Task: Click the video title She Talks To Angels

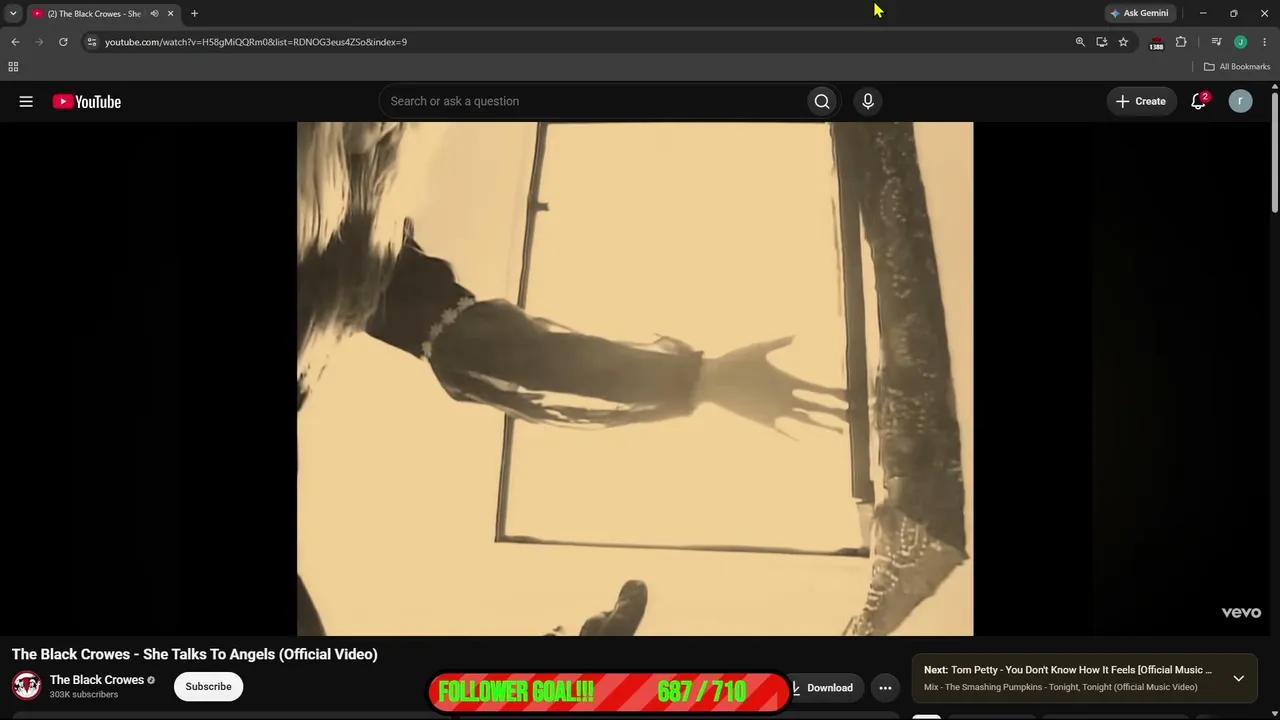Action: pos(195,654)
